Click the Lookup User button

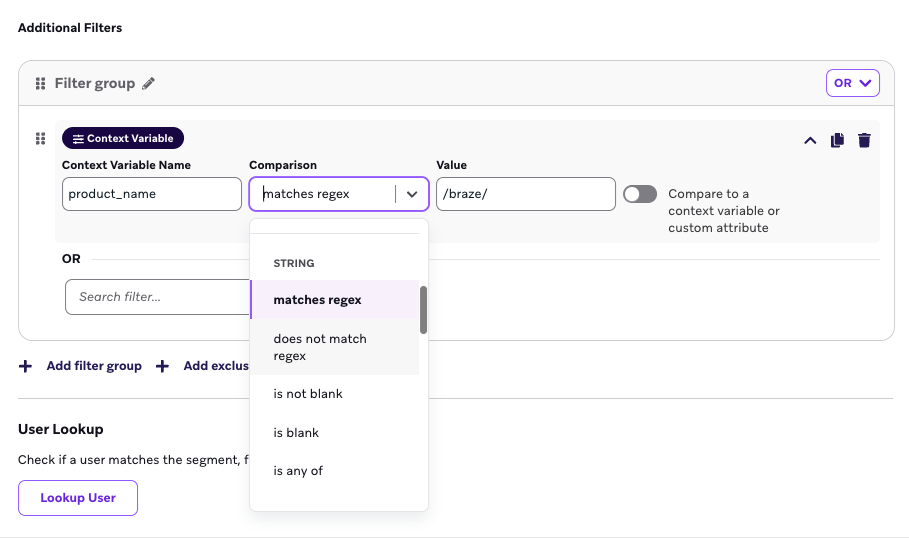(78, 498)
